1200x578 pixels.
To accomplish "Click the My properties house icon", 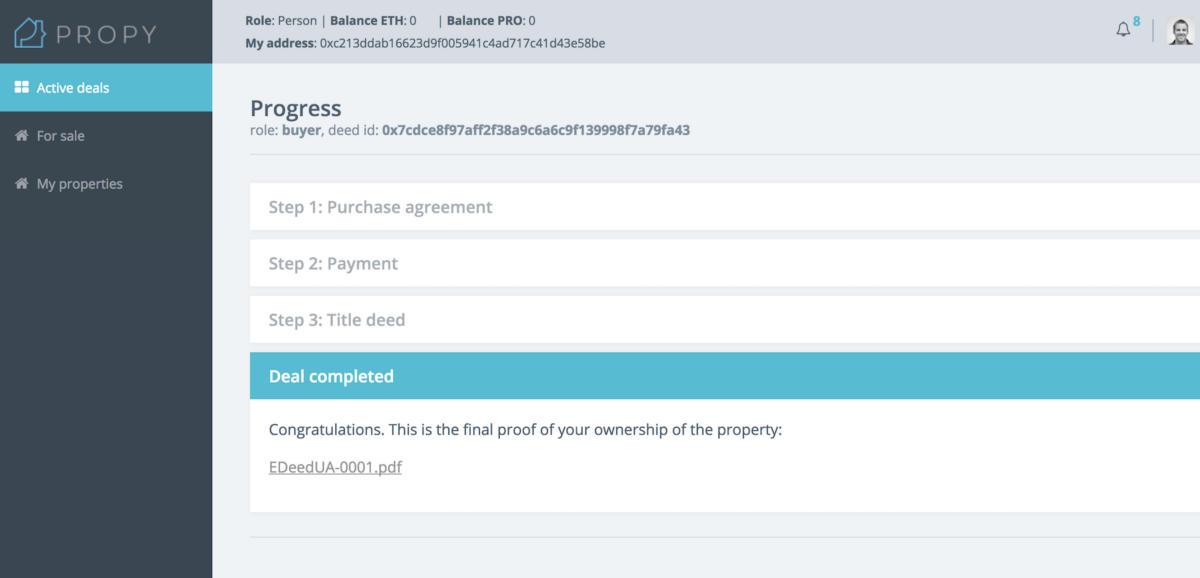I will (21, 184).
